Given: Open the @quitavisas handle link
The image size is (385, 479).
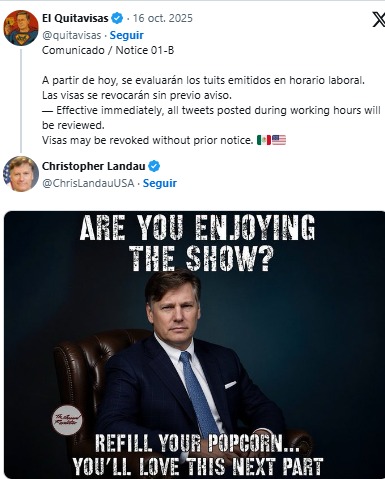Looking at the screenshot, I should coord(72,35).
